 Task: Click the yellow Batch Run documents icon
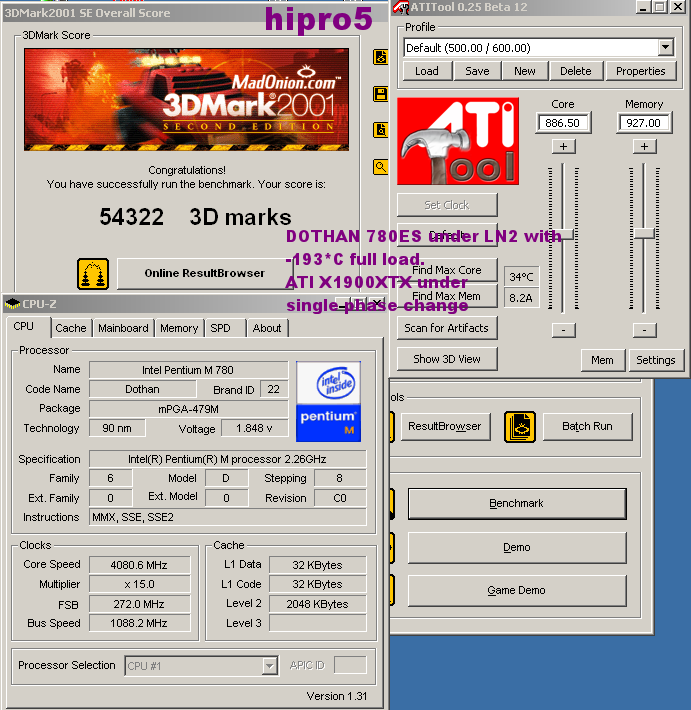pos(520,427)
